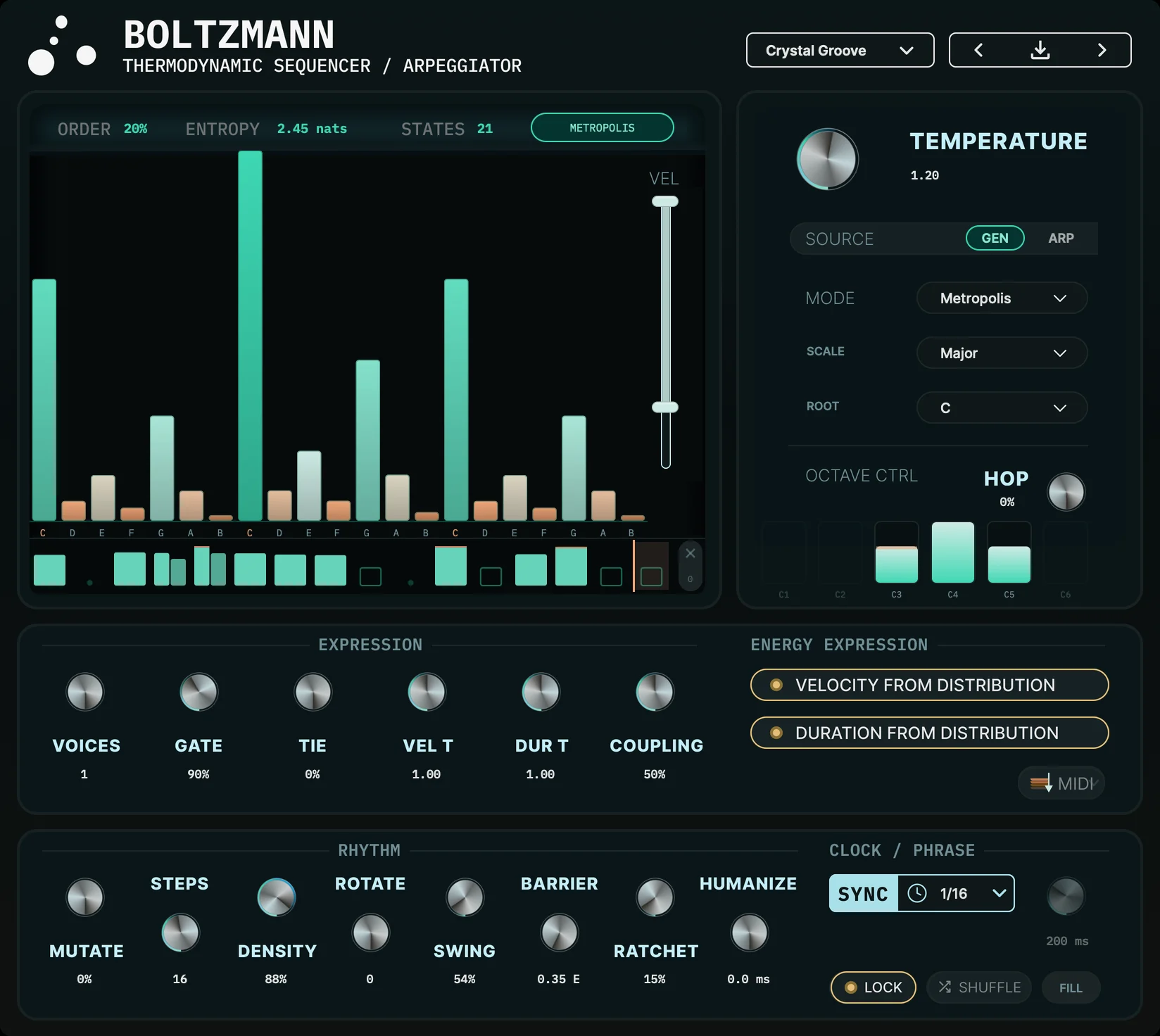This screenshot has height=1036, width=1160.
Task: Click the DENSITY value 88%
Action: [276, 979]
